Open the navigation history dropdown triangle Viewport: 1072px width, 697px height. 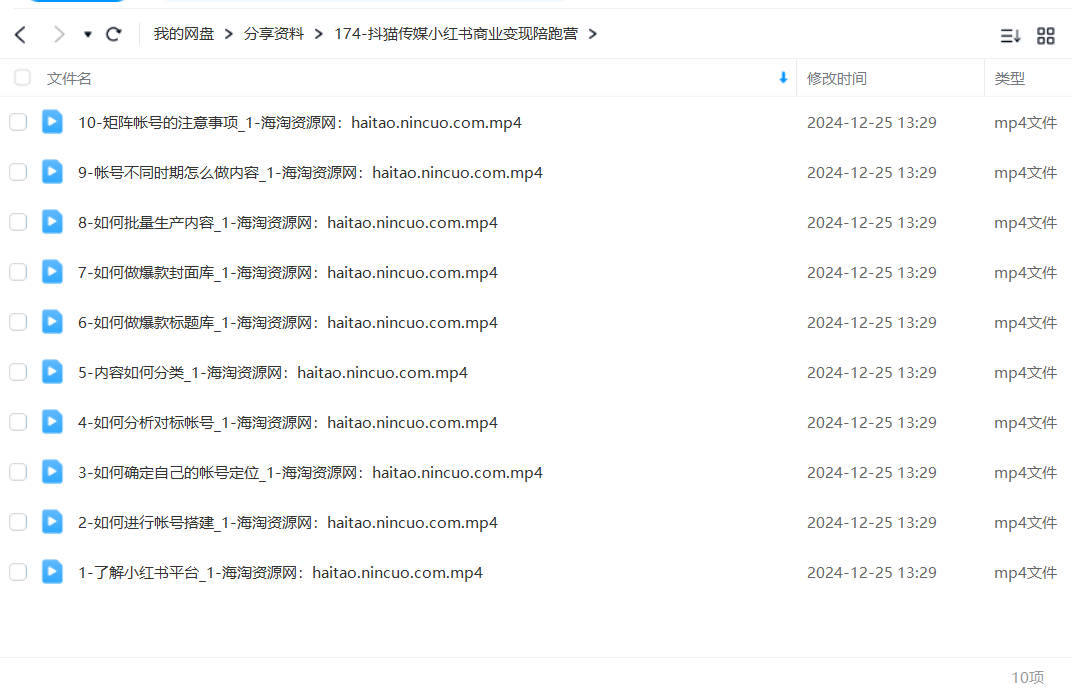(x=88, y=34)
